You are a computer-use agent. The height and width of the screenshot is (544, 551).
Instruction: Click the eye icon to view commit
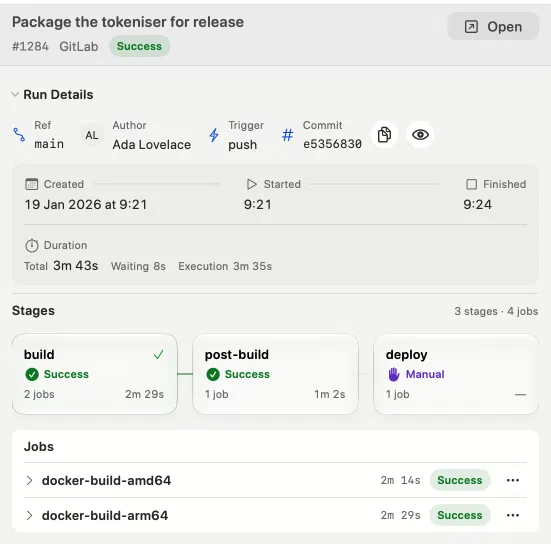click(x=420, y=135)
